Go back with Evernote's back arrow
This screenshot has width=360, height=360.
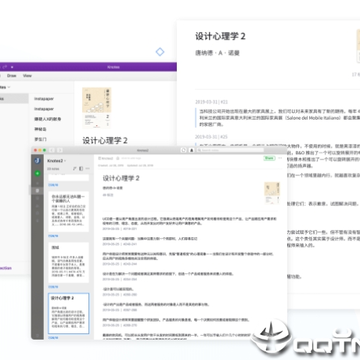(53, 150)
